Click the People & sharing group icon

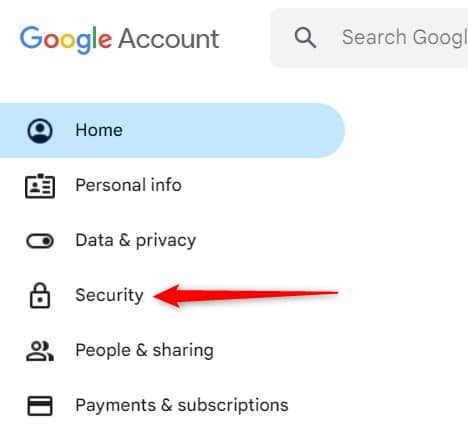(x=40, y=351)
